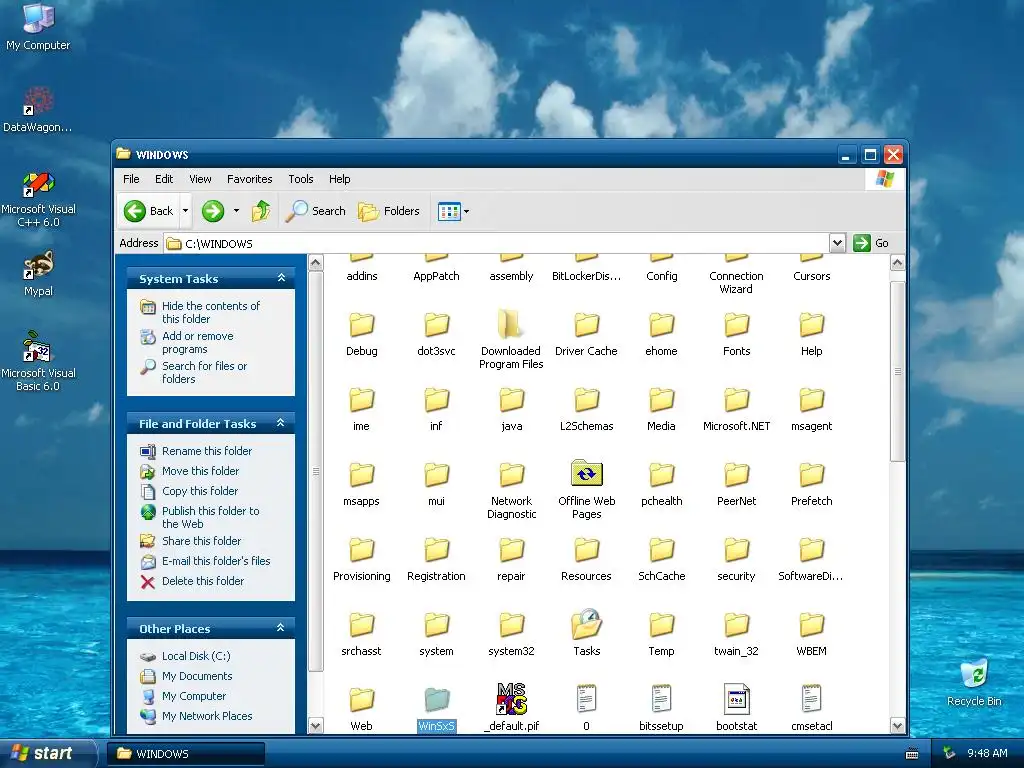The image size is (1024, 768).
Task: Open the View menu
Action: point(200,179)
